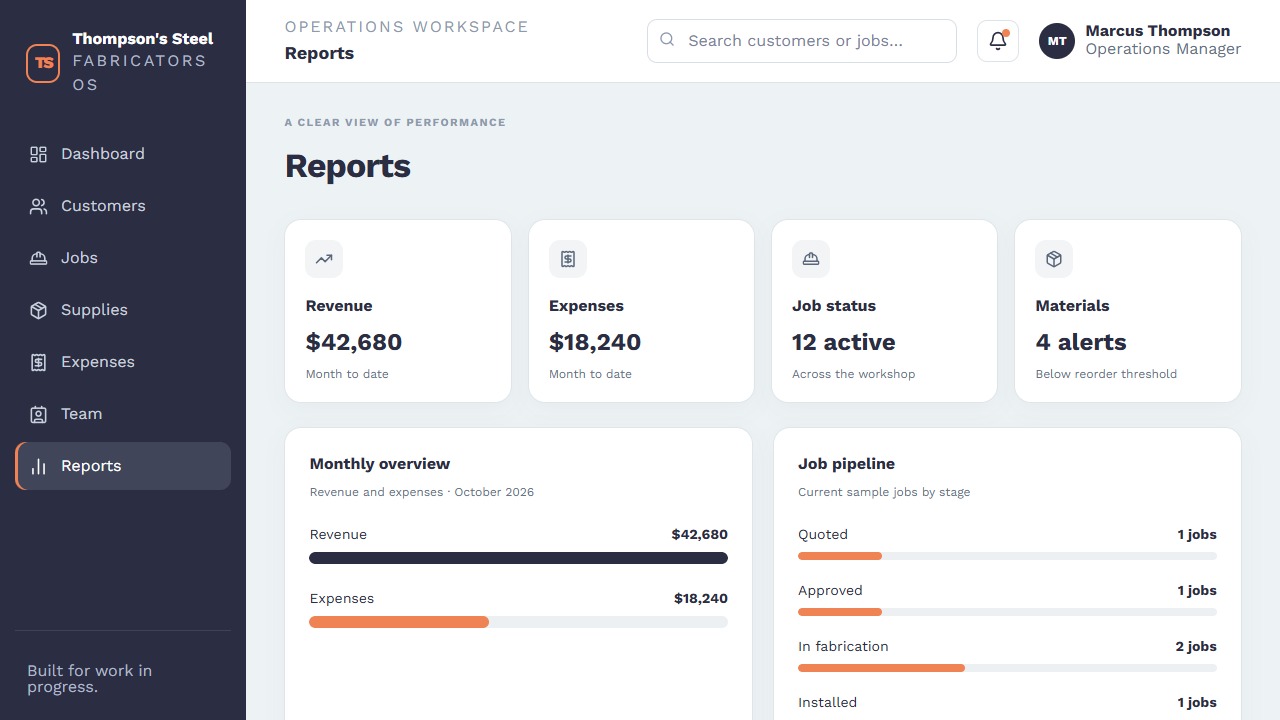Screen dimensions: 1280x720
Task: Go to the Customers page
Action: [123, 206]
